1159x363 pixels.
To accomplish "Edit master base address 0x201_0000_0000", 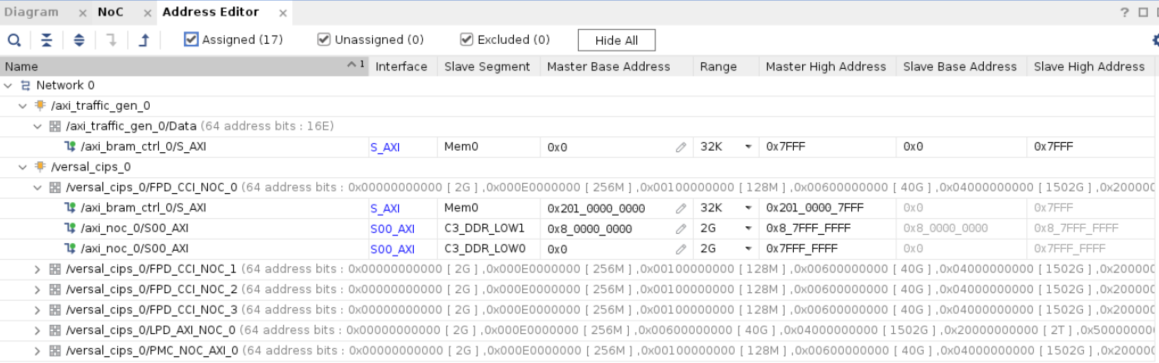I will (x=597, y=208).
